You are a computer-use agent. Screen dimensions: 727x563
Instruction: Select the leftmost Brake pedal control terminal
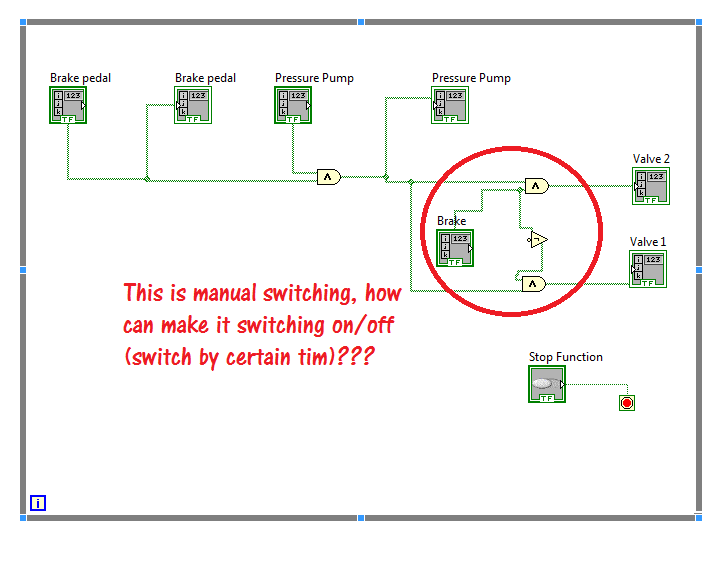[68, 105]
